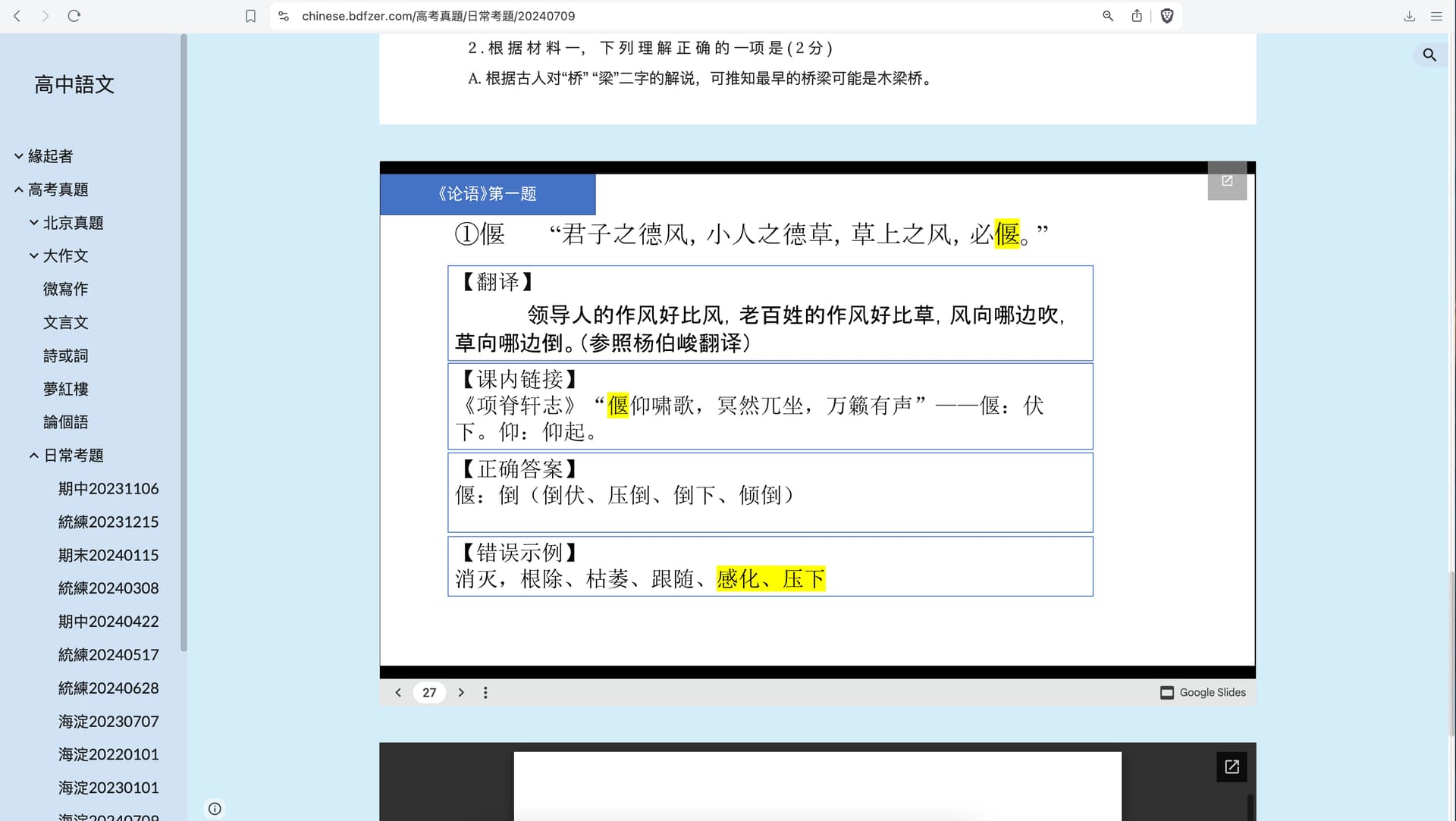Click the Google Slides link label

tap(1212, 692)
